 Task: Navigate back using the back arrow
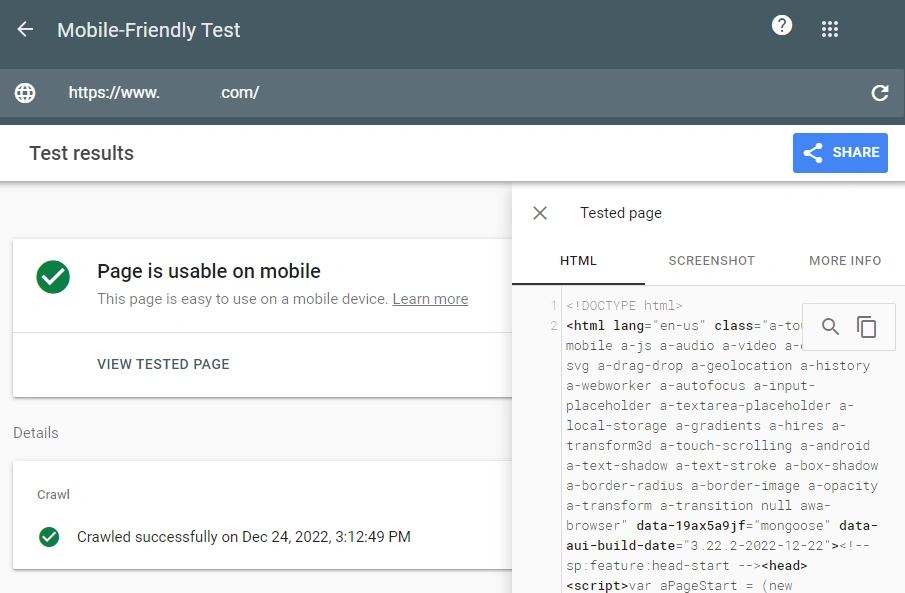click(x=24, y=30)
